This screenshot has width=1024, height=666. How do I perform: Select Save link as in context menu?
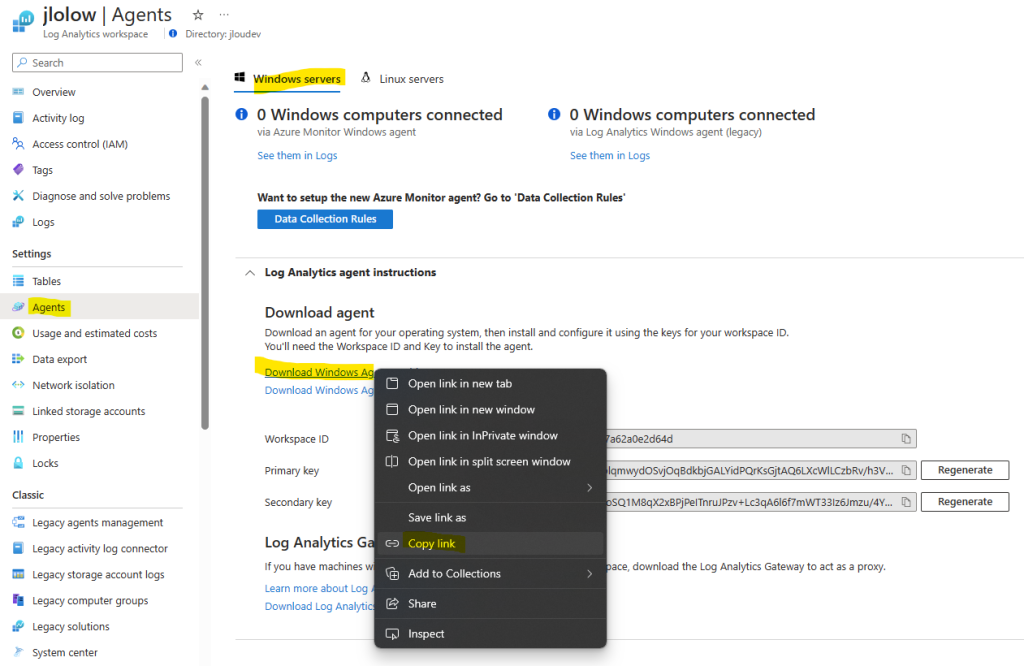490,518
